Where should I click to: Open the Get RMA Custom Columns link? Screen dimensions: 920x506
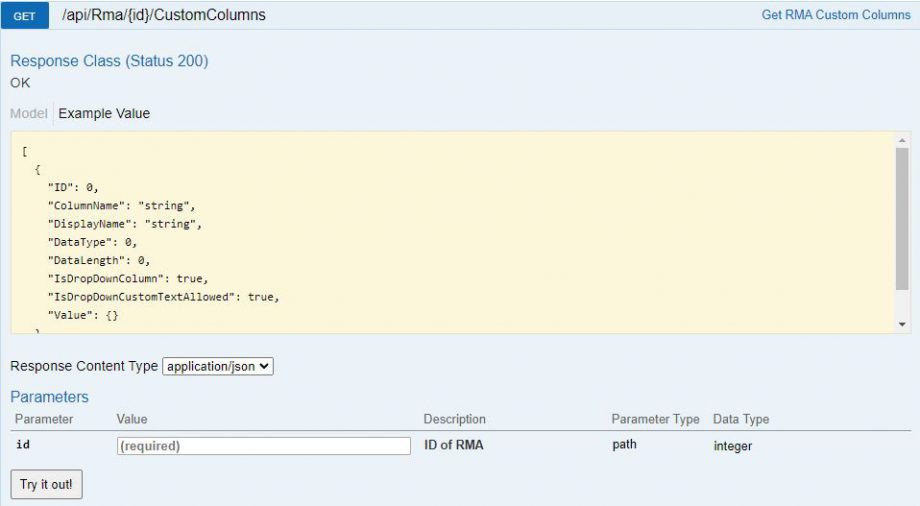(x=836, y=15)
